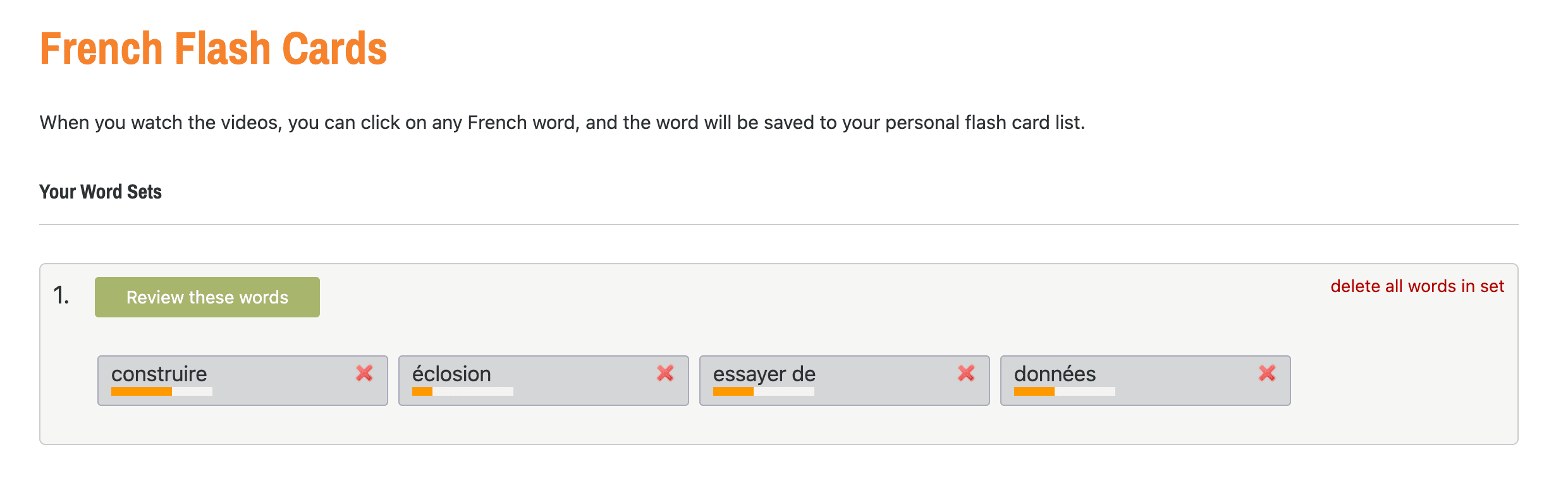Click the progress bar beneath éclosion

[x=462, y=392]
